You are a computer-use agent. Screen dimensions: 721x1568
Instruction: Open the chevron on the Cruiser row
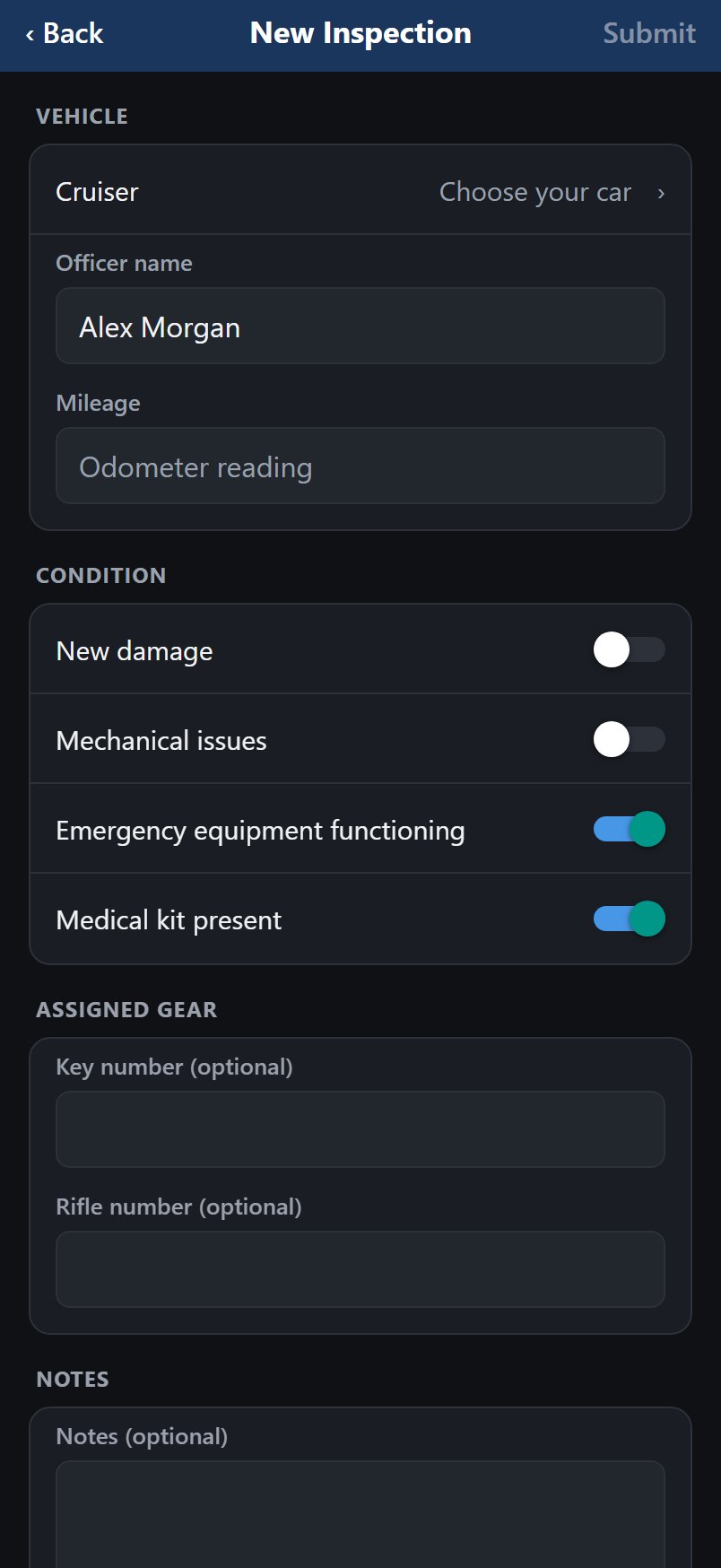pos(661,193)
